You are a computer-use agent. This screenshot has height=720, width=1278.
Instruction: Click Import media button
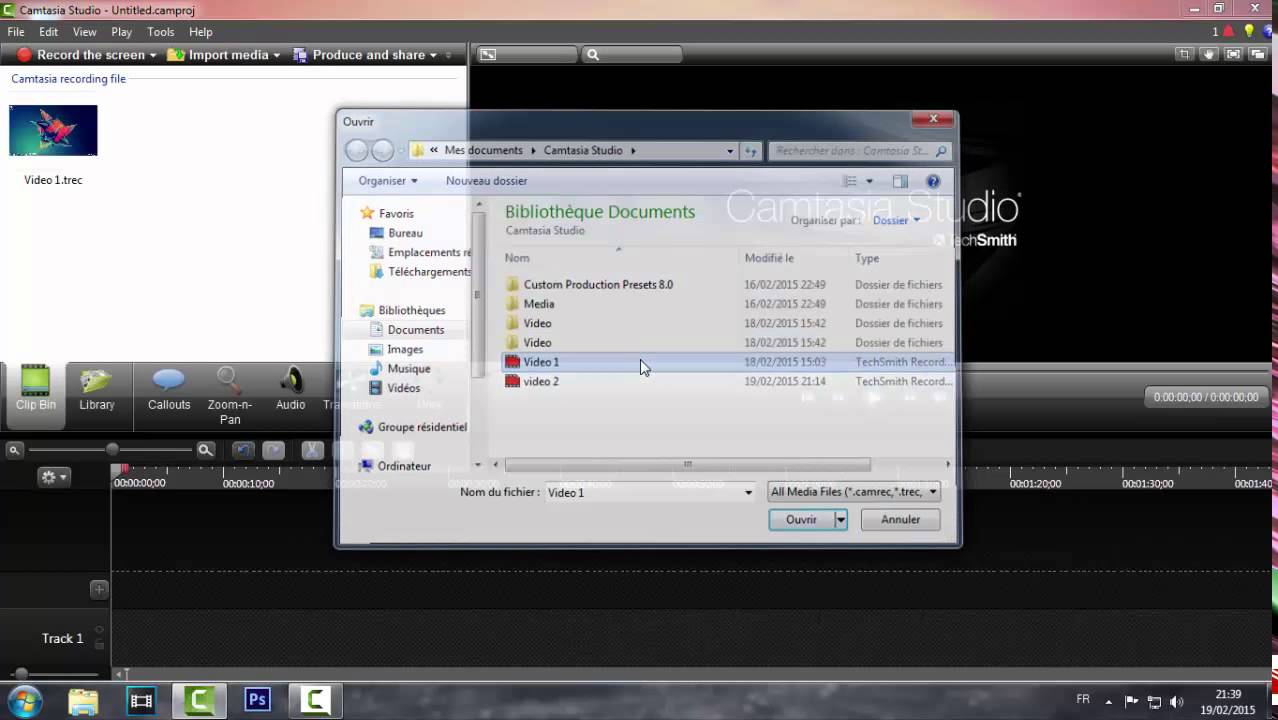[219, 55]
